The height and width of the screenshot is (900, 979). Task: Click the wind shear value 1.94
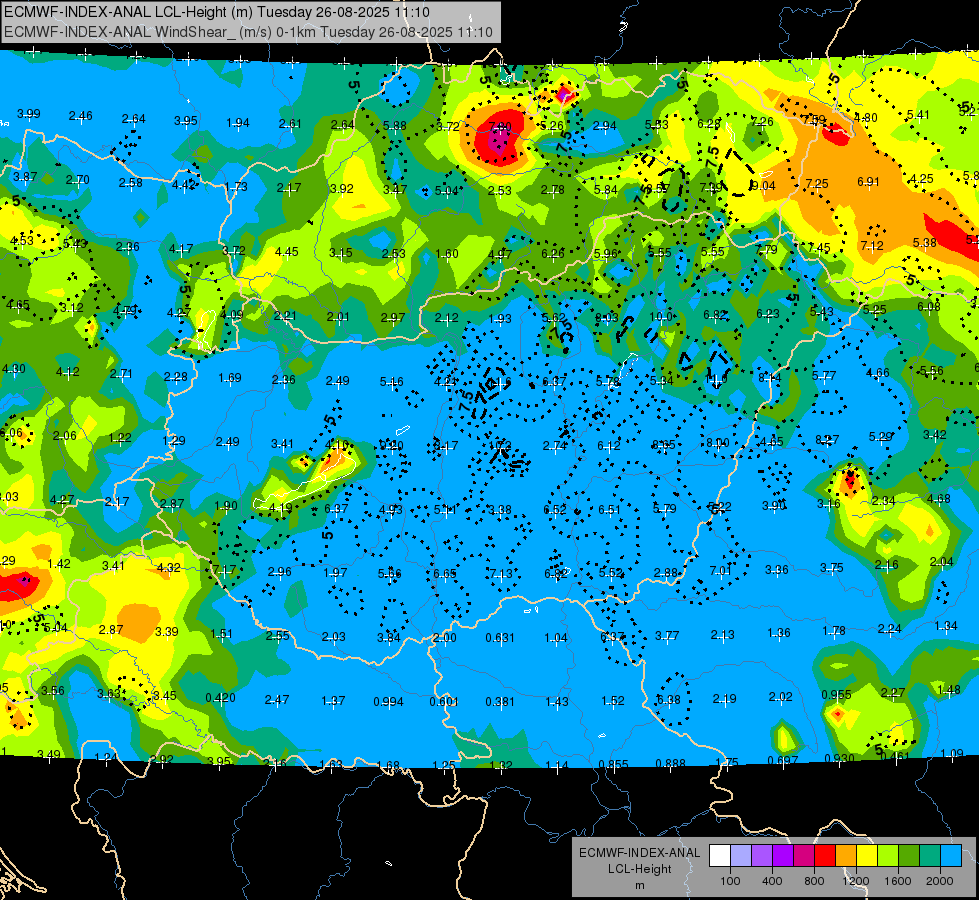[238, 122]
